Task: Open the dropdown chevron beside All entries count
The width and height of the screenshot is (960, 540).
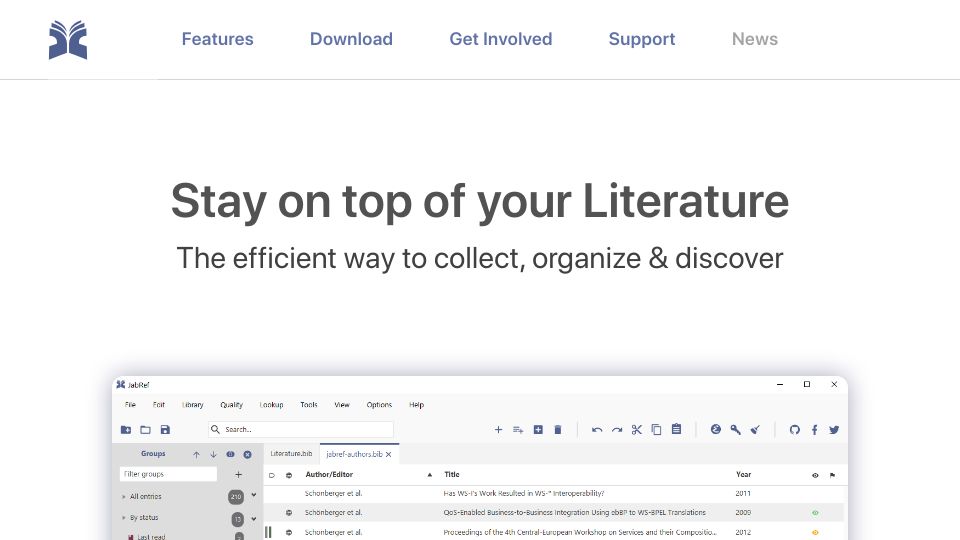Action: point(253,495)
